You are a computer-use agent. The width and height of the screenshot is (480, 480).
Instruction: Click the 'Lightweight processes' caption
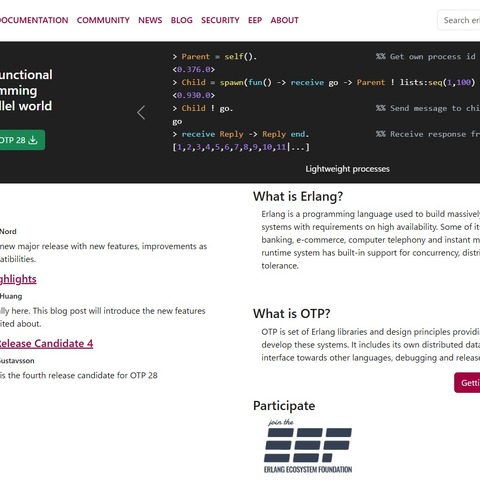click(x=347, y=169)
